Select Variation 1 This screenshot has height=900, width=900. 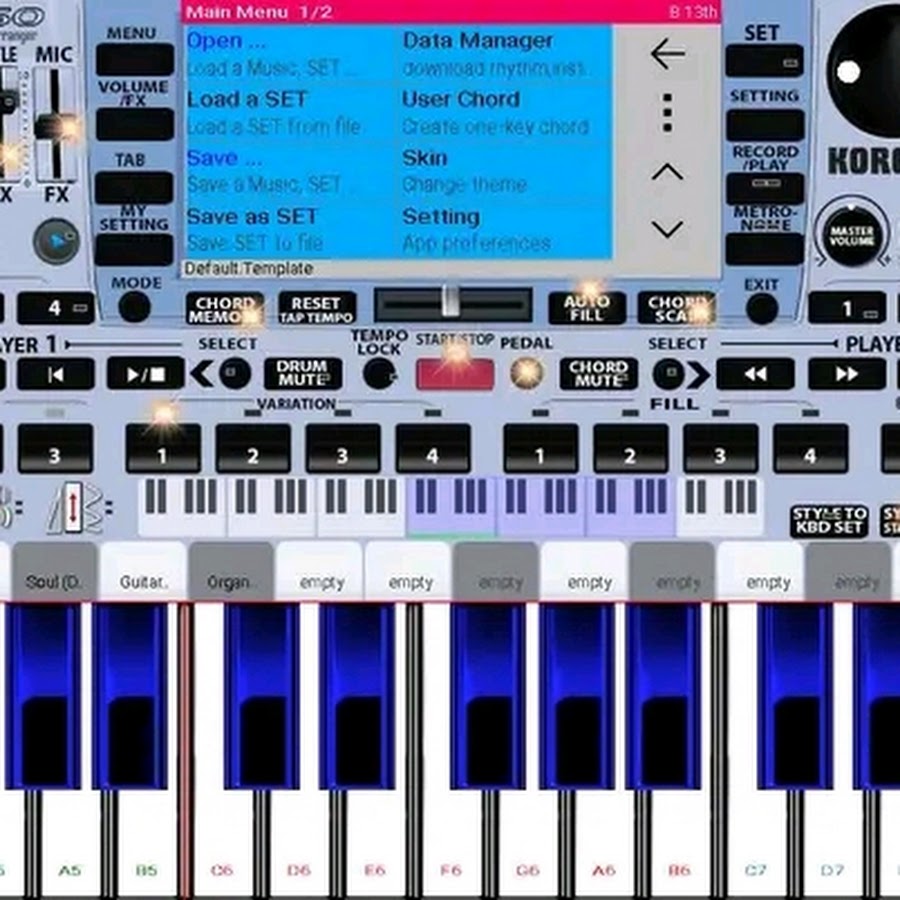tap(163, 449)
